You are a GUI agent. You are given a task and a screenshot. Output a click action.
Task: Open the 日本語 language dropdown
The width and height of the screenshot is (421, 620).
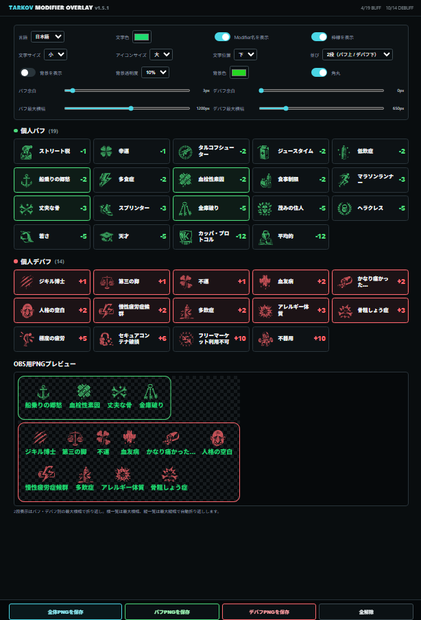tap(48, 37)
